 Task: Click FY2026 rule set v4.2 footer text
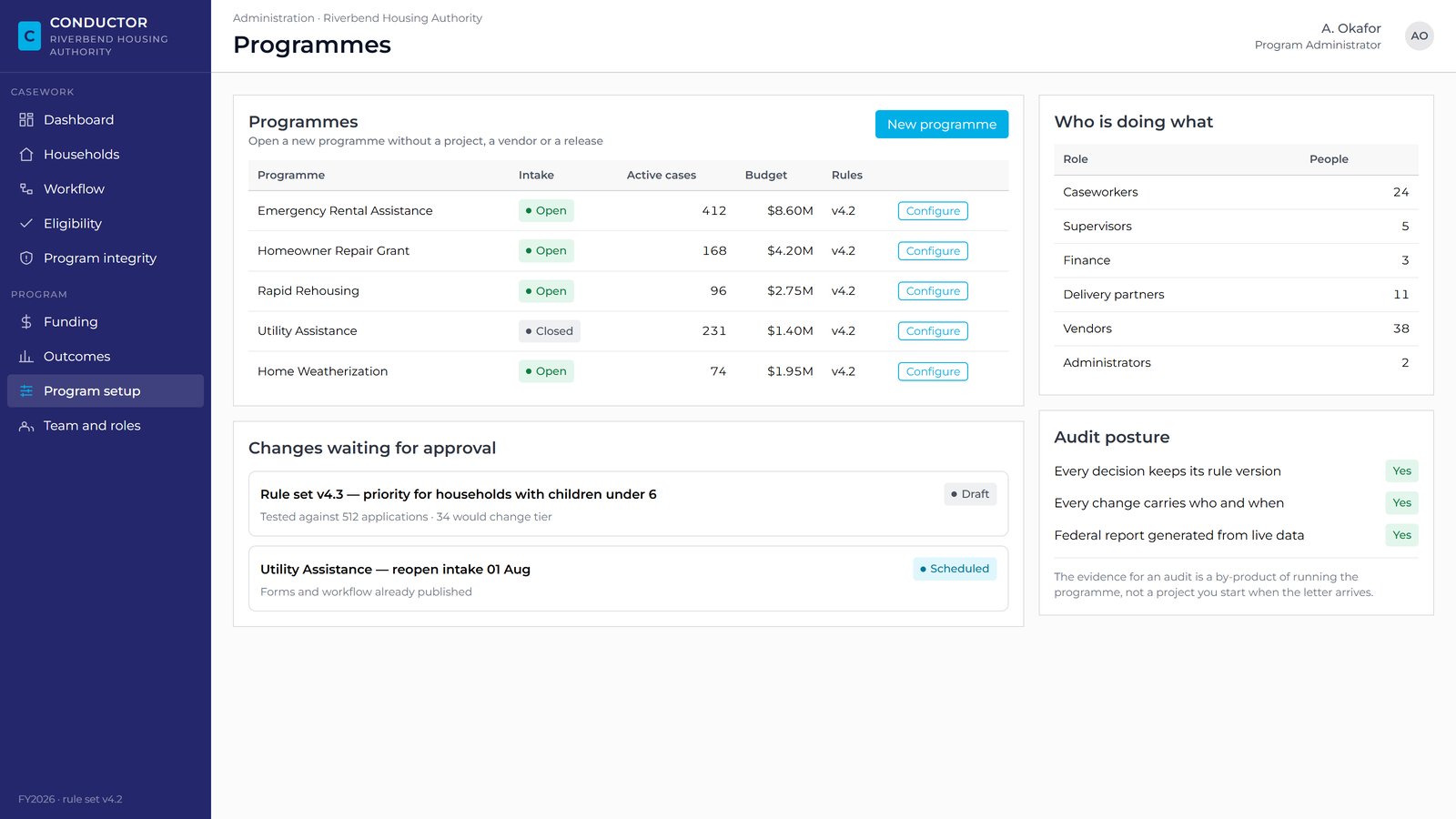(x=70, y=799)
